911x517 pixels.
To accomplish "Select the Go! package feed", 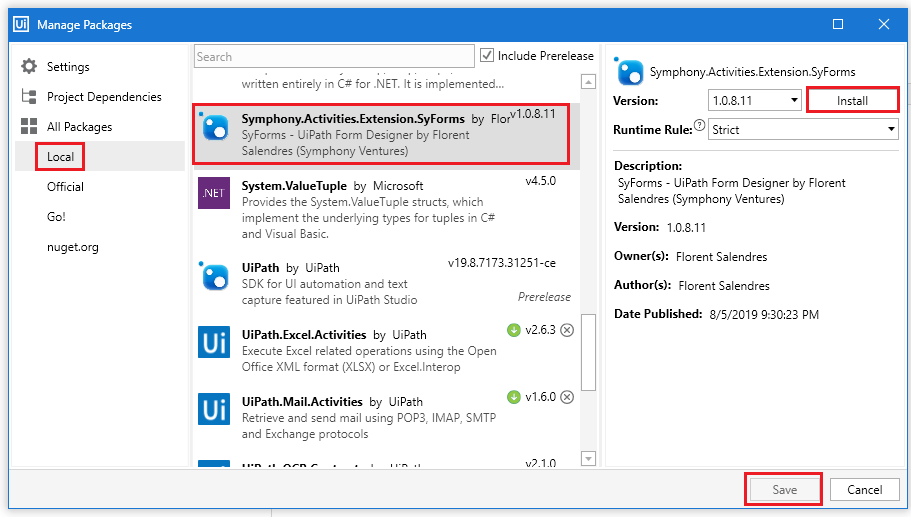I will pyautogui.click(x=56, y=217).
